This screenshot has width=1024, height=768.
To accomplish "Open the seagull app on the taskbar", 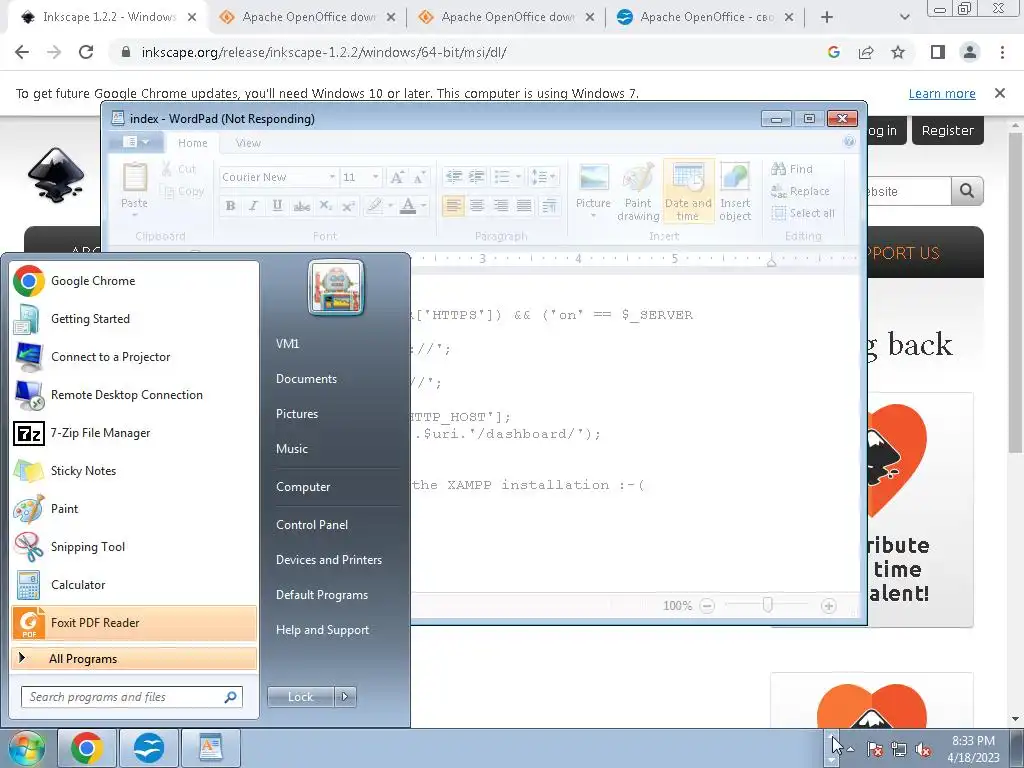I will click(149, 748).
